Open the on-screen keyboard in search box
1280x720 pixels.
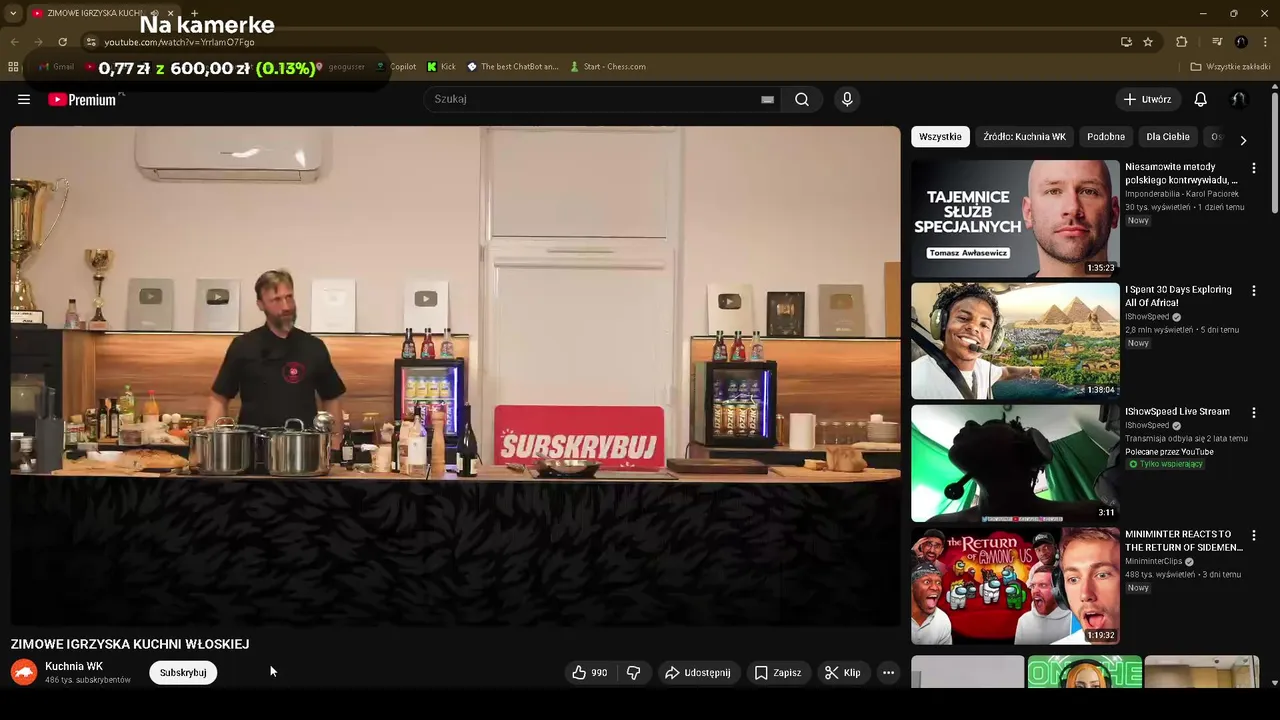click(767, 99)
